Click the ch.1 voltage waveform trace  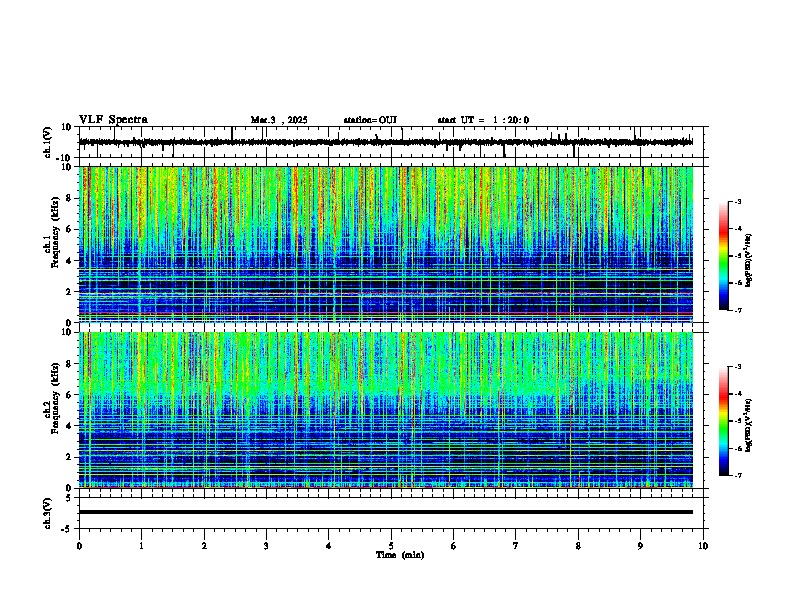(386, 142)
